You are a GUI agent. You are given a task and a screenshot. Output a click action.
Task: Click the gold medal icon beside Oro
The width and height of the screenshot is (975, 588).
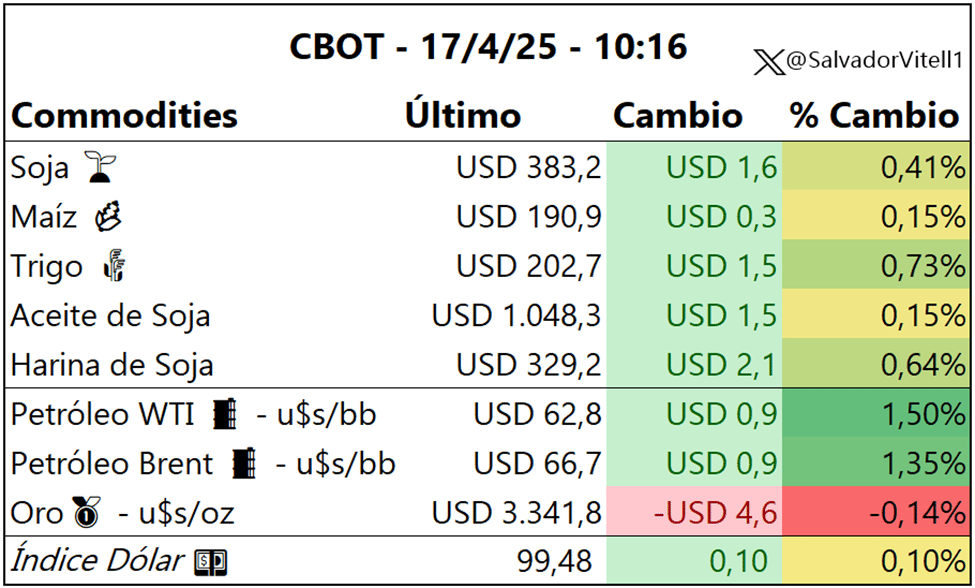[x=86, y=512]
